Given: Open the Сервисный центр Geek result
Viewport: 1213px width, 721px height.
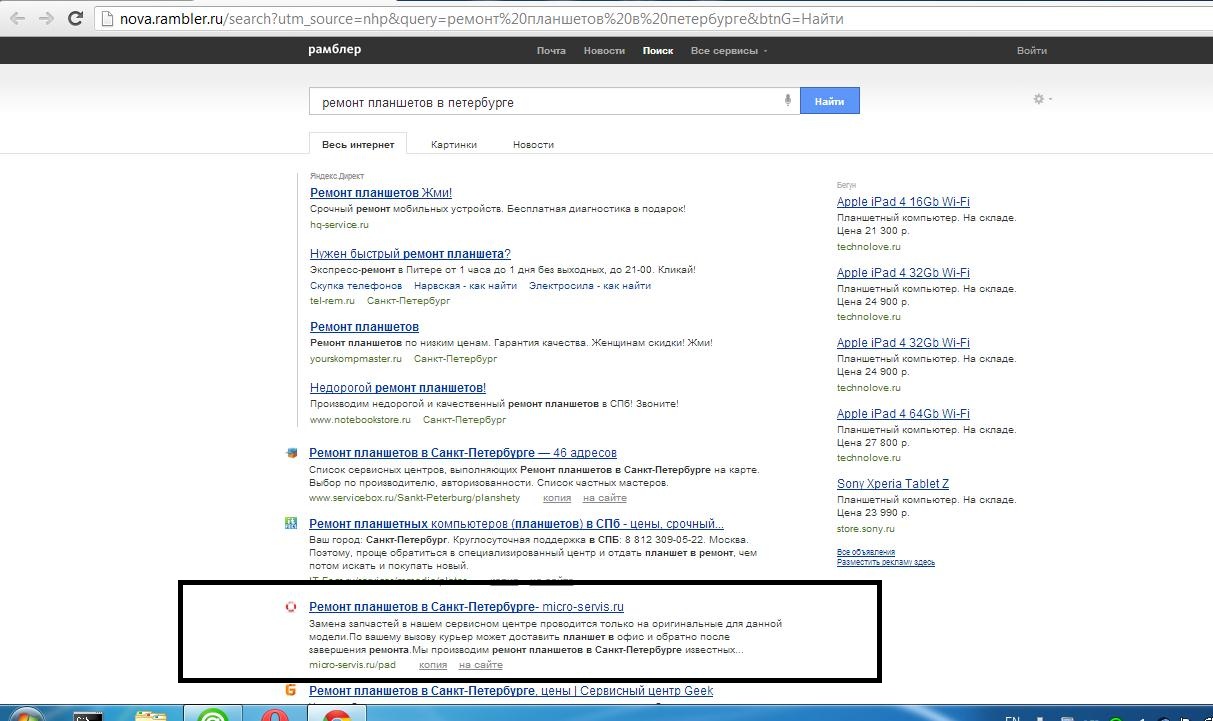Looking at the screenshot, I should click(x=511, y=691).
